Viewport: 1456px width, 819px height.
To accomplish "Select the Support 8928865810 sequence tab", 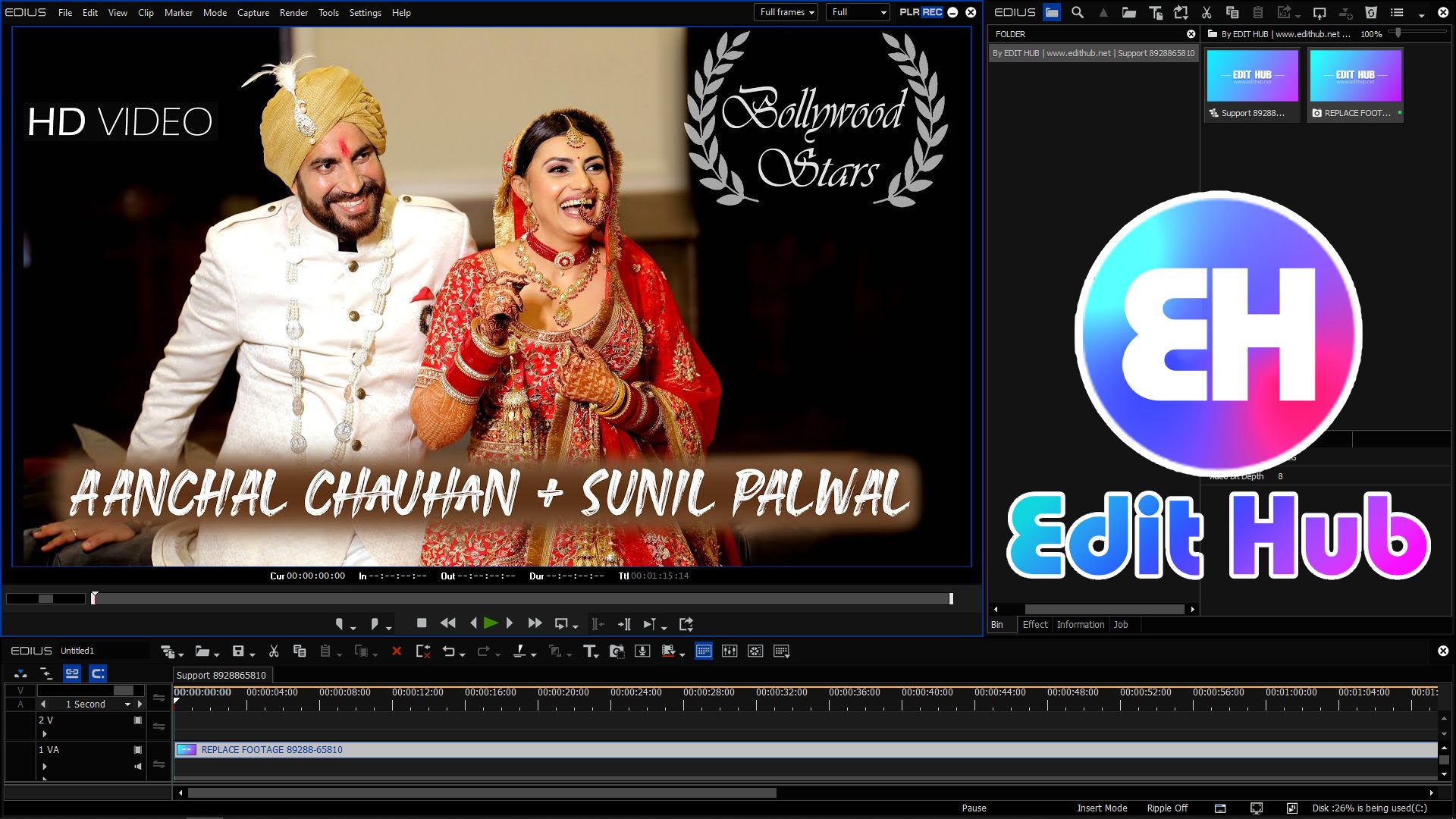I will pyautogui.click(x=221, y=676).
